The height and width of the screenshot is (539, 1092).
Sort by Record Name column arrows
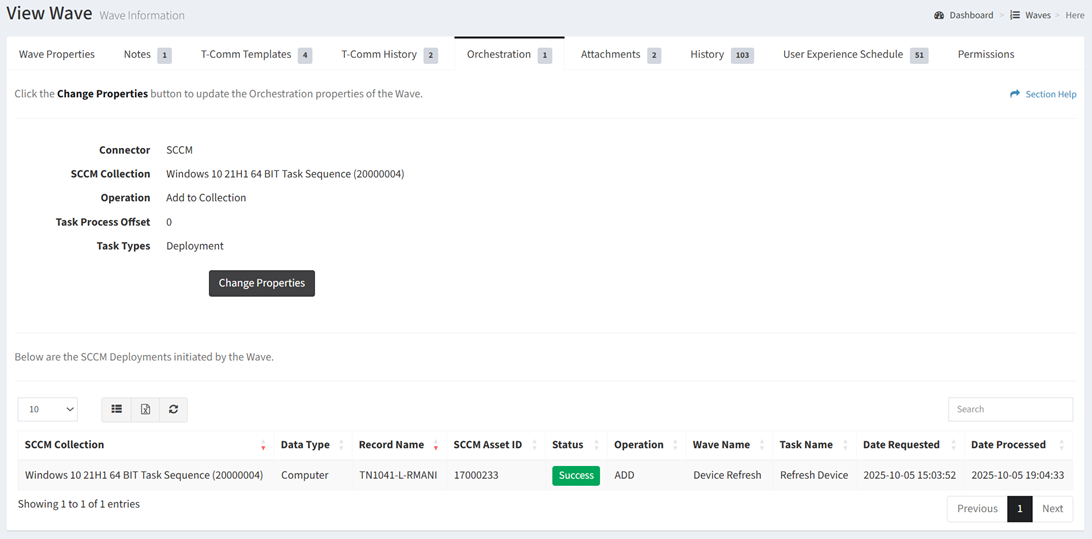(435, 445)
